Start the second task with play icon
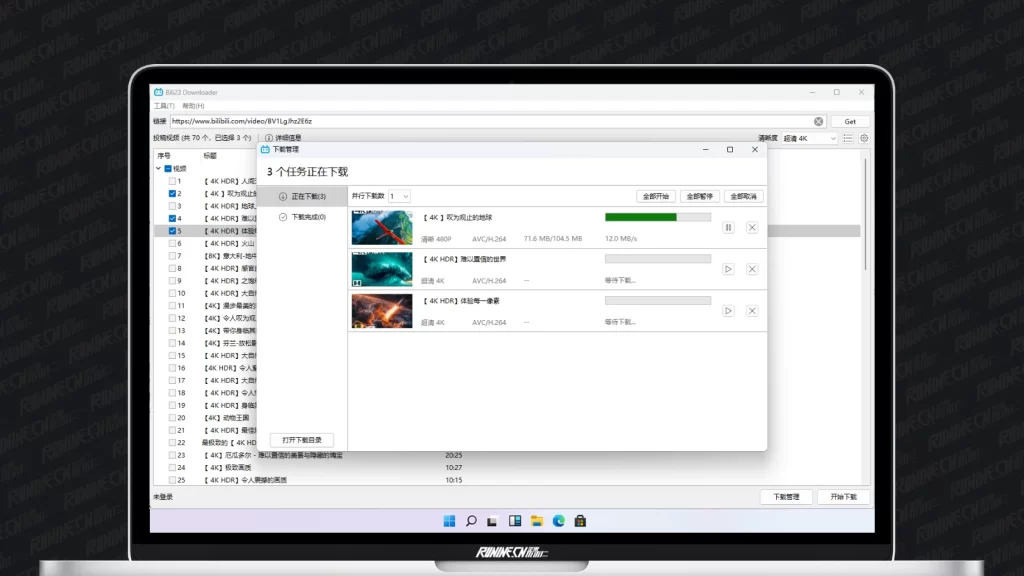This screenshot has width=1024, height=576. [728, 269]
